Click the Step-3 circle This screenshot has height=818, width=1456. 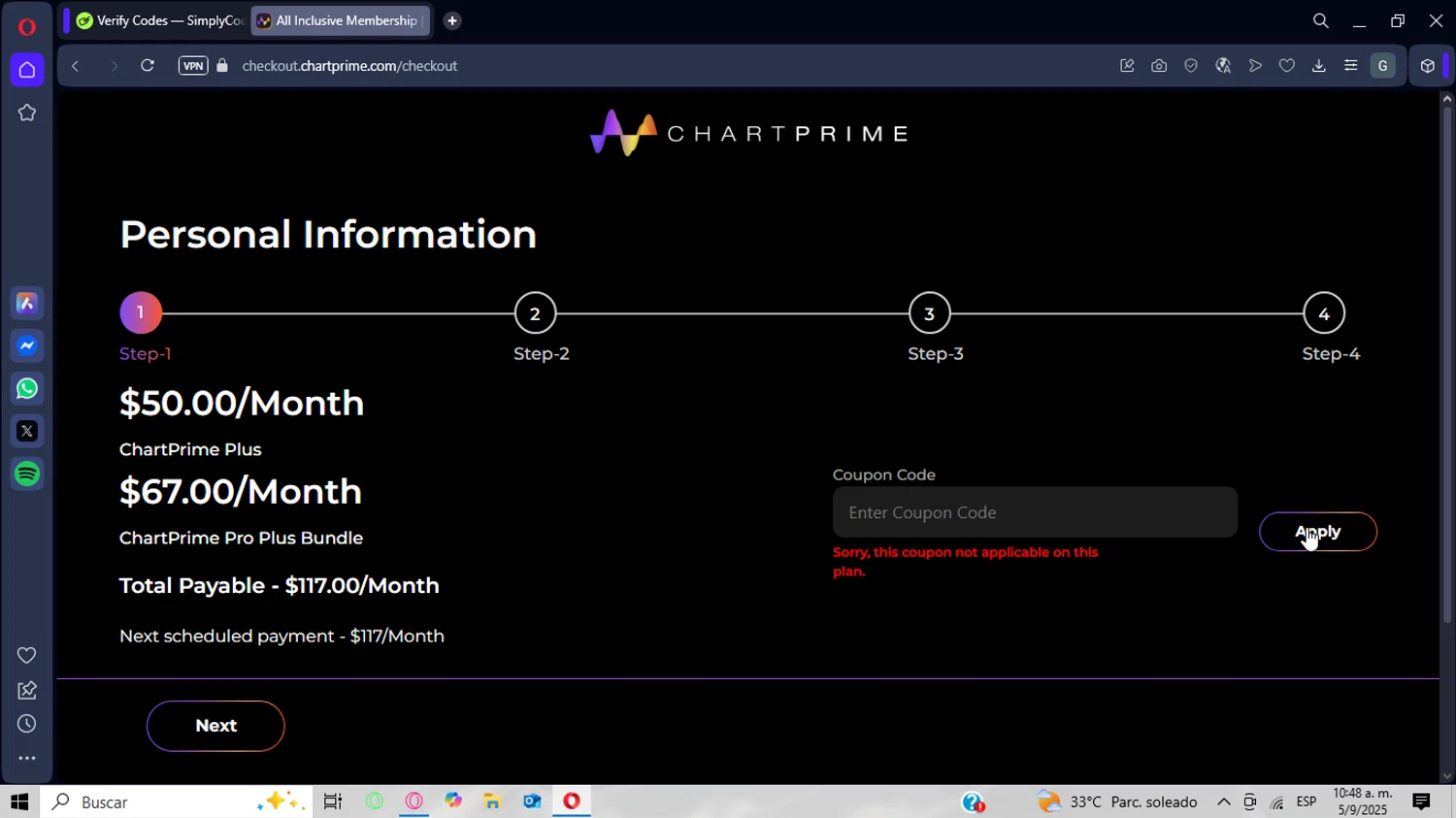(930, 313)
